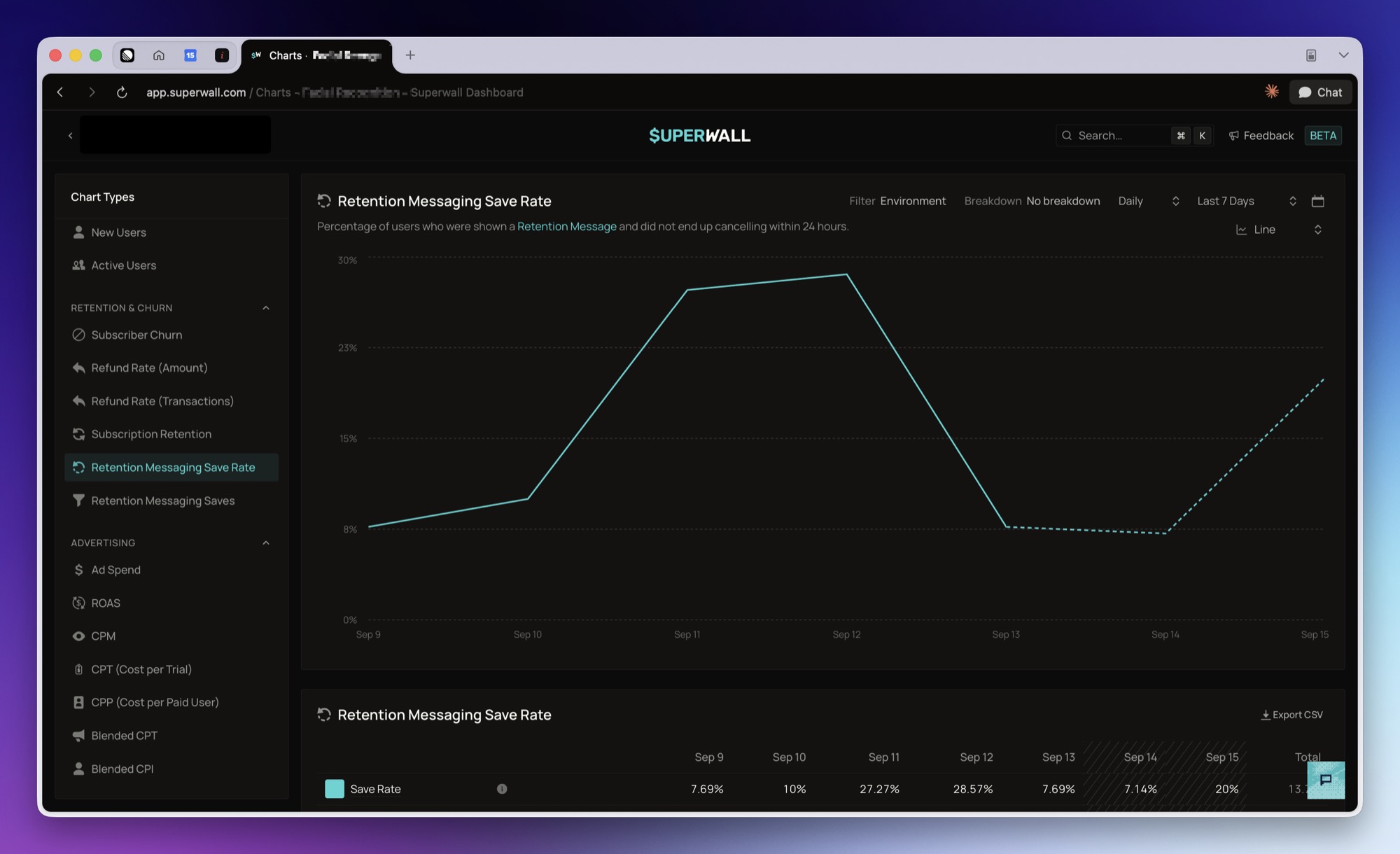The height and width of the screenshot is (854, 1400).
Task: Click Export CSV
Action: 1292,715
